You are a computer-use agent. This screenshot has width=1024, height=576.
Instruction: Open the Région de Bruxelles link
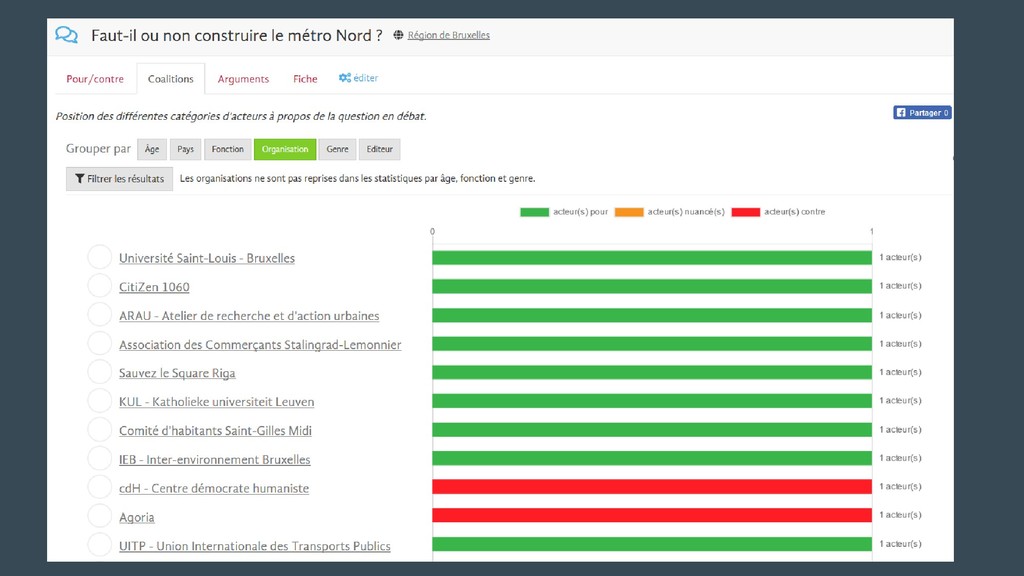449,35
